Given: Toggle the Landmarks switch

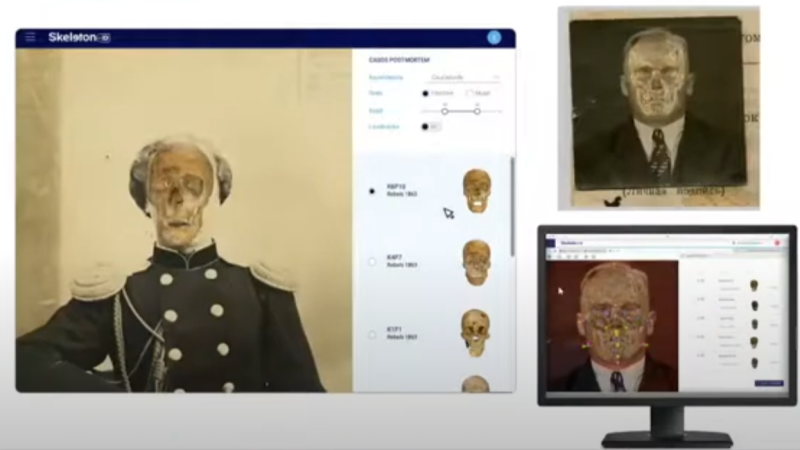Looking at the screenshot, I should click(x=431, y=127).
